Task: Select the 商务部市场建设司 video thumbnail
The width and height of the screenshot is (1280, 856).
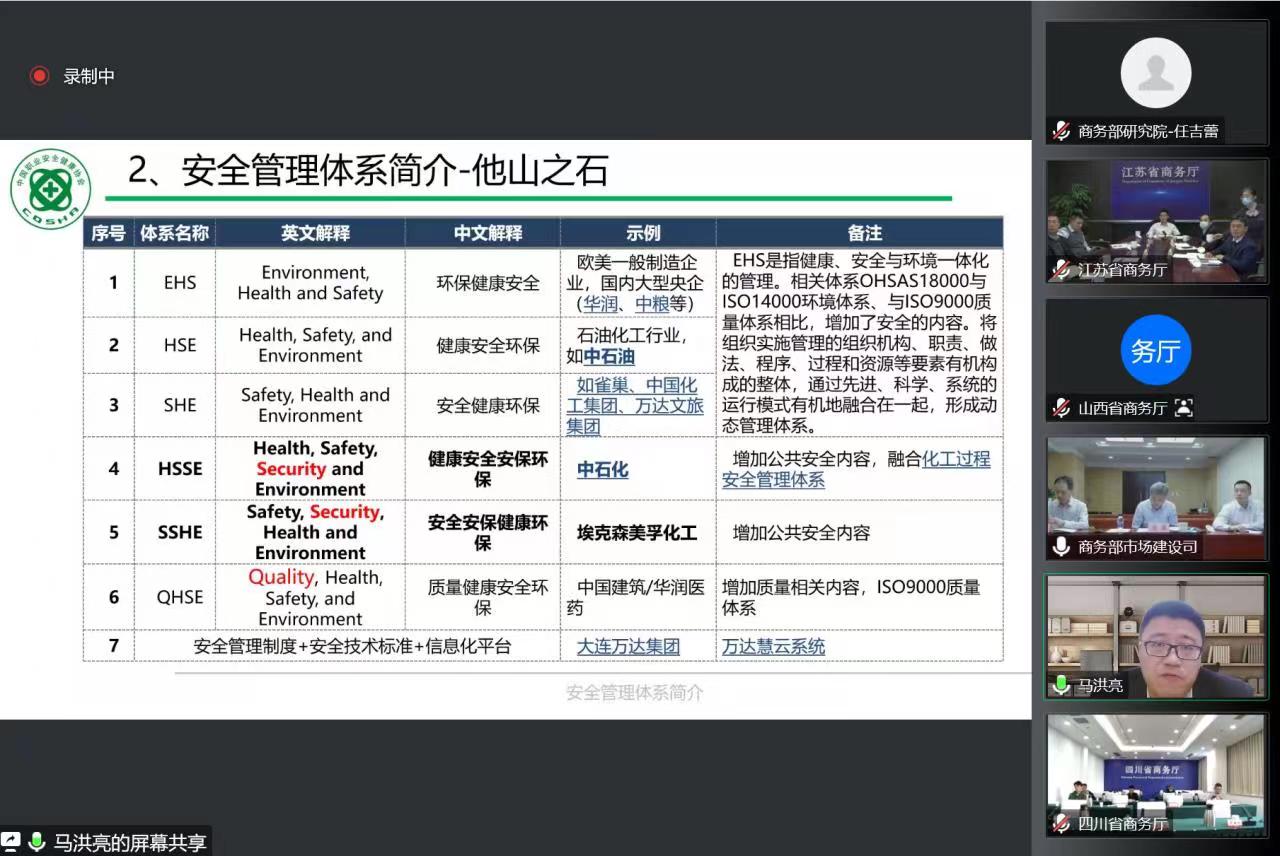Action: point(1156,497)
